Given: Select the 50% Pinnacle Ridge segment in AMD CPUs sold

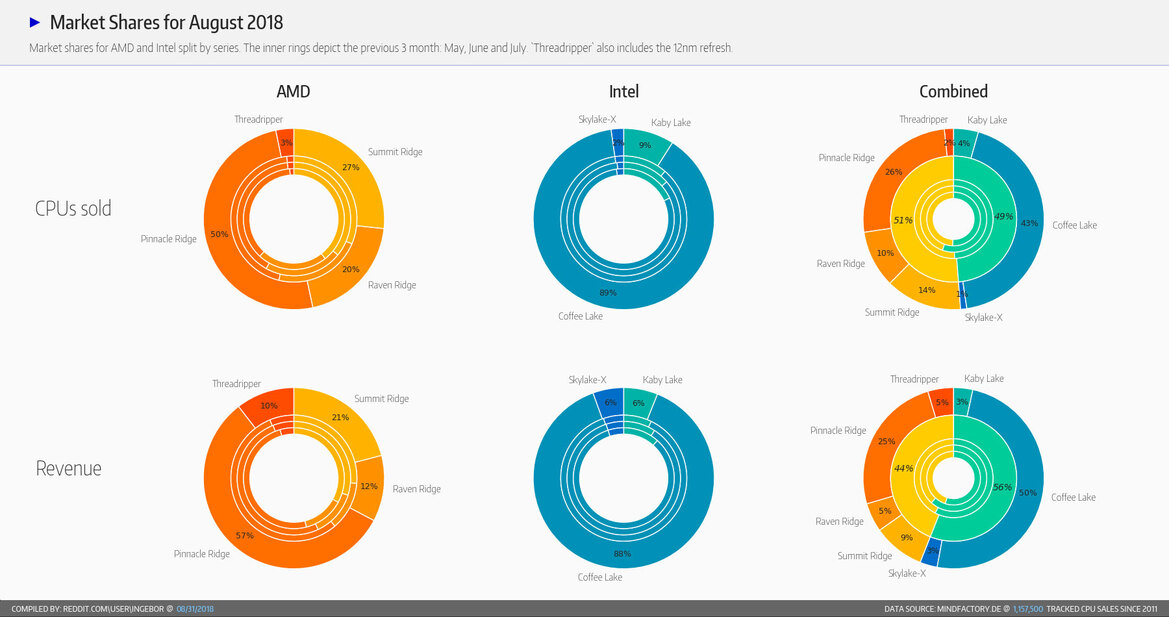Looking at the screenshot, I should click(218, 234).
